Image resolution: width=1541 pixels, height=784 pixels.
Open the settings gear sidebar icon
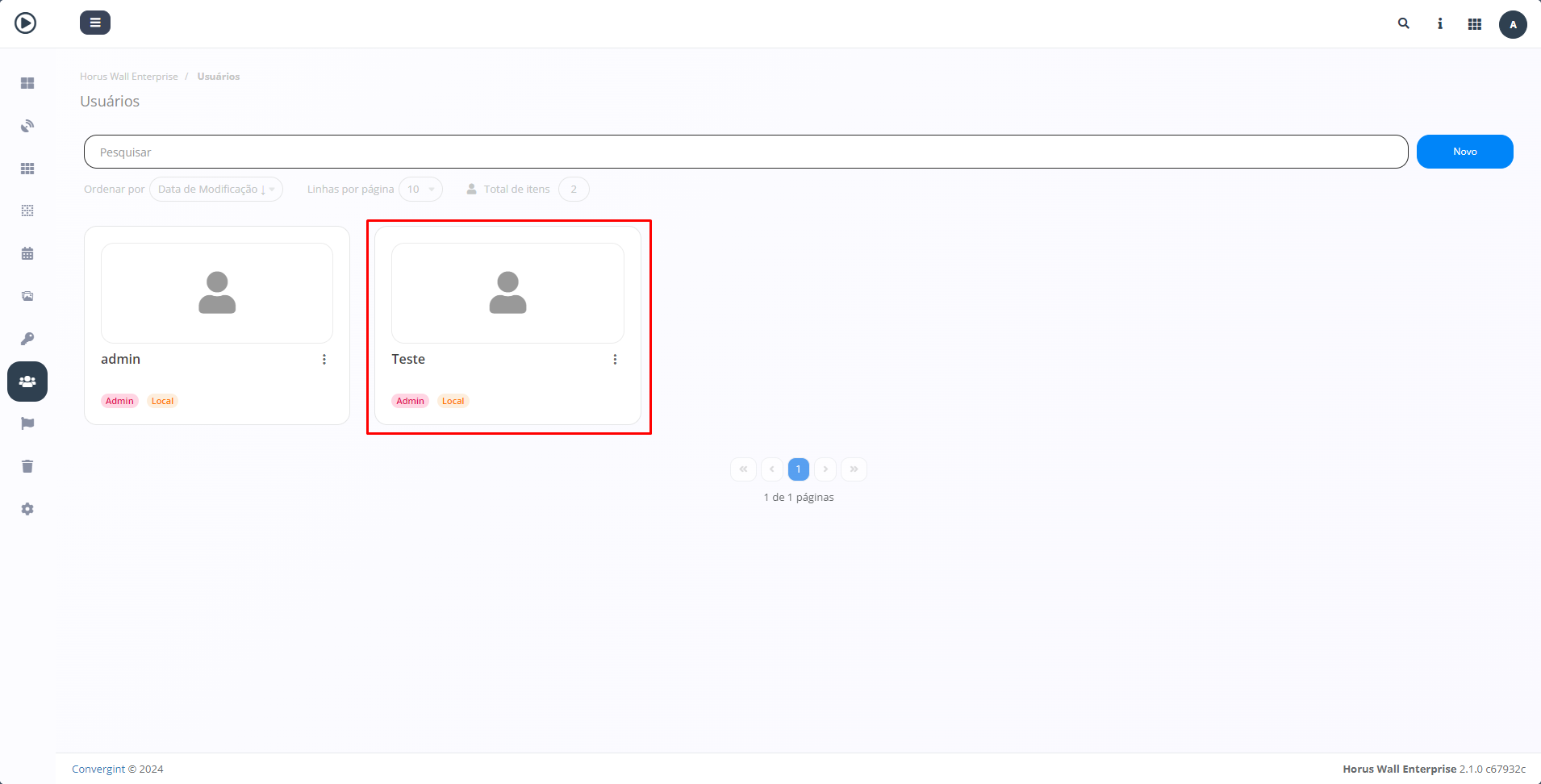[27, 509]
